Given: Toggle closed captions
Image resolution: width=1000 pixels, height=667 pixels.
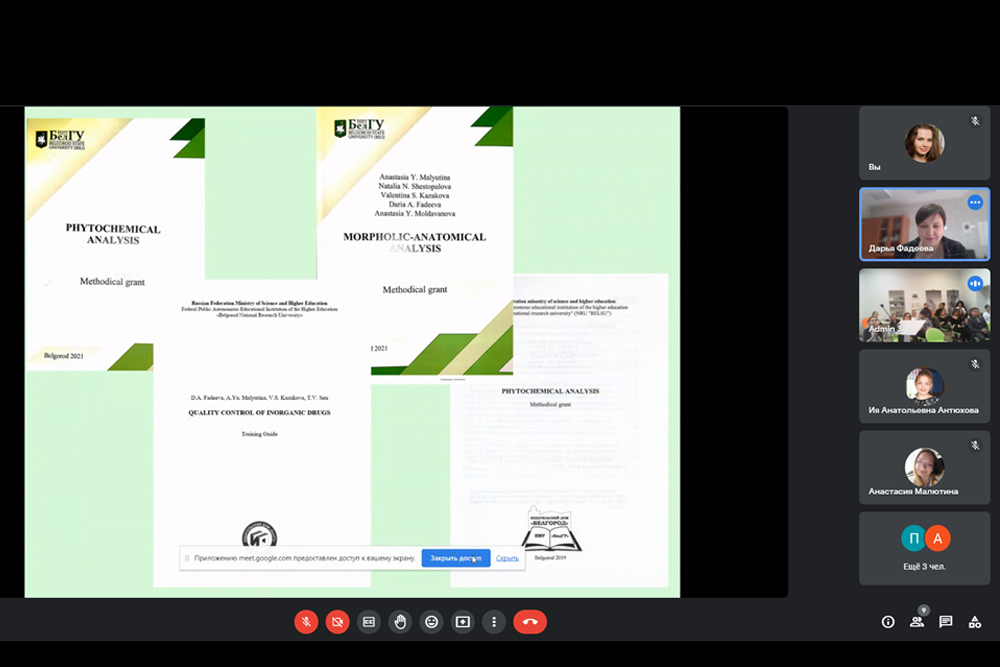Looking at the screenshot, I should click(369, 622).
